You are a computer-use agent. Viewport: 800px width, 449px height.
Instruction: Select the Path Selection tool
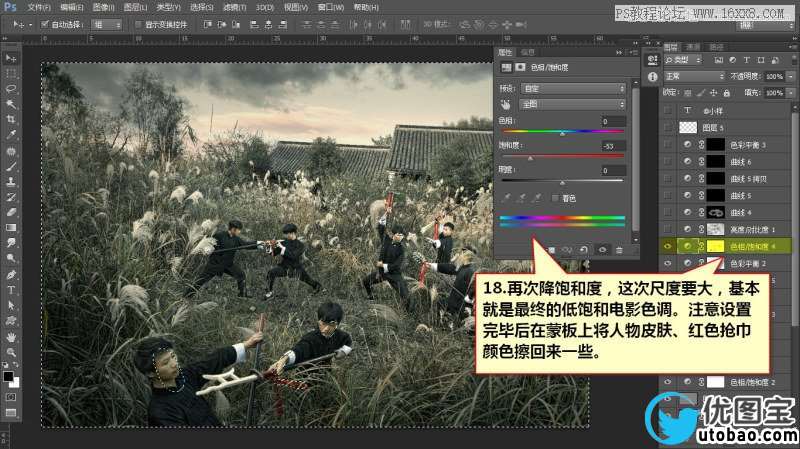click(11, 305)
